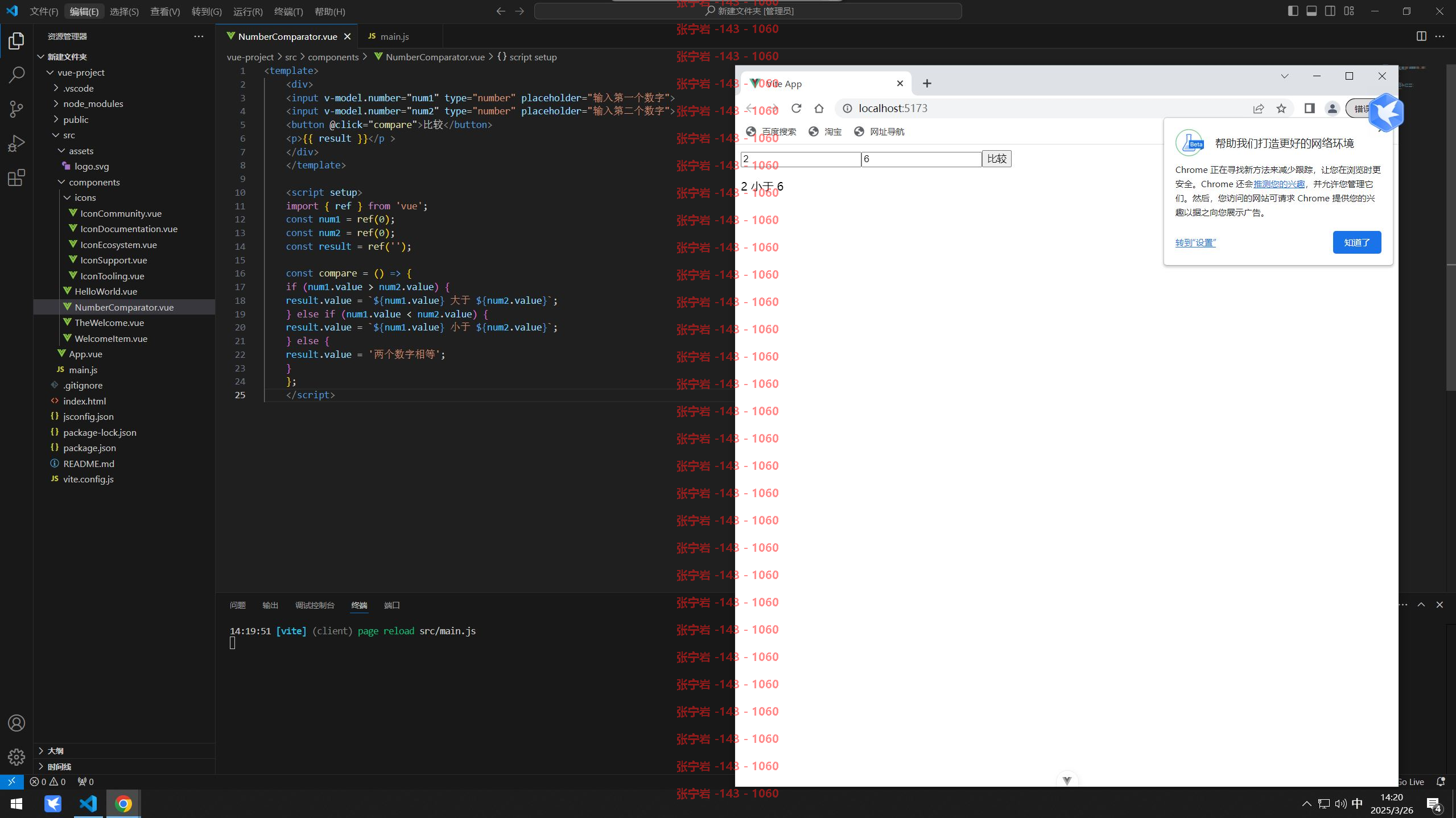Screen dimensions: 1456x818
Task: Open the 选择(S) menu
Action: pyautogui.click(x=124, y=11)
